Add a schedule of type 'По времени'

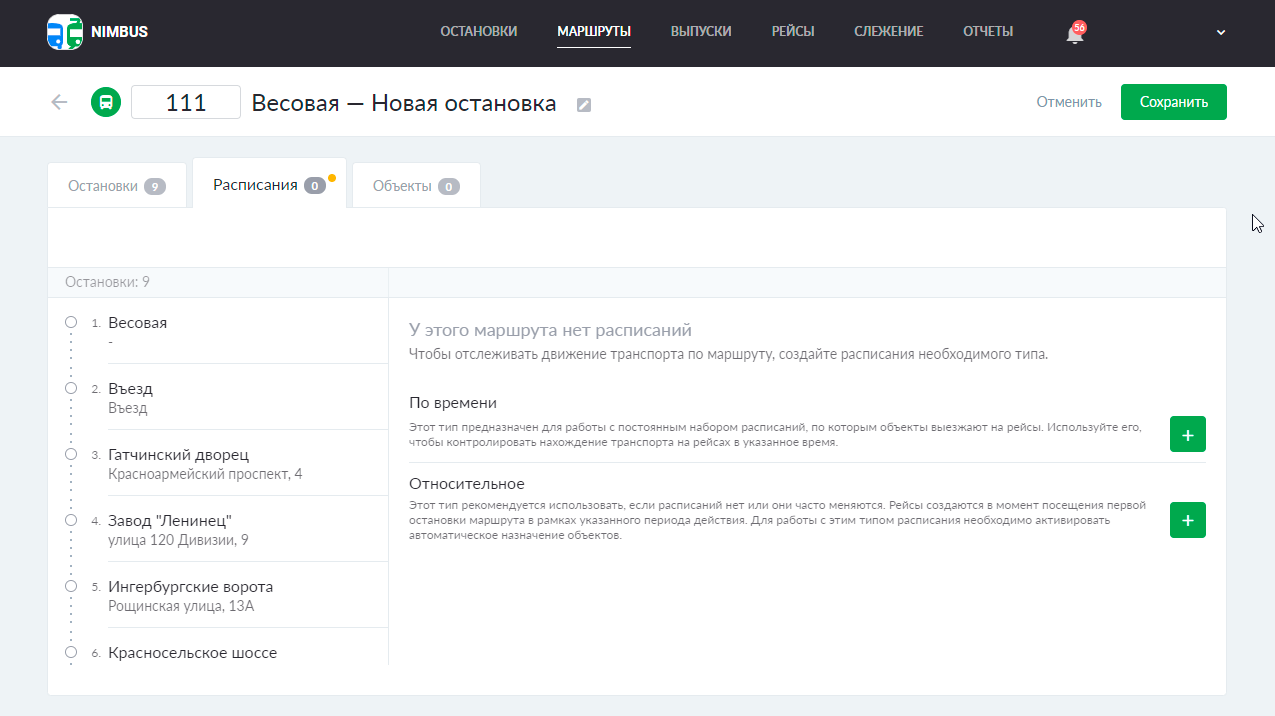coord(1187,433)
